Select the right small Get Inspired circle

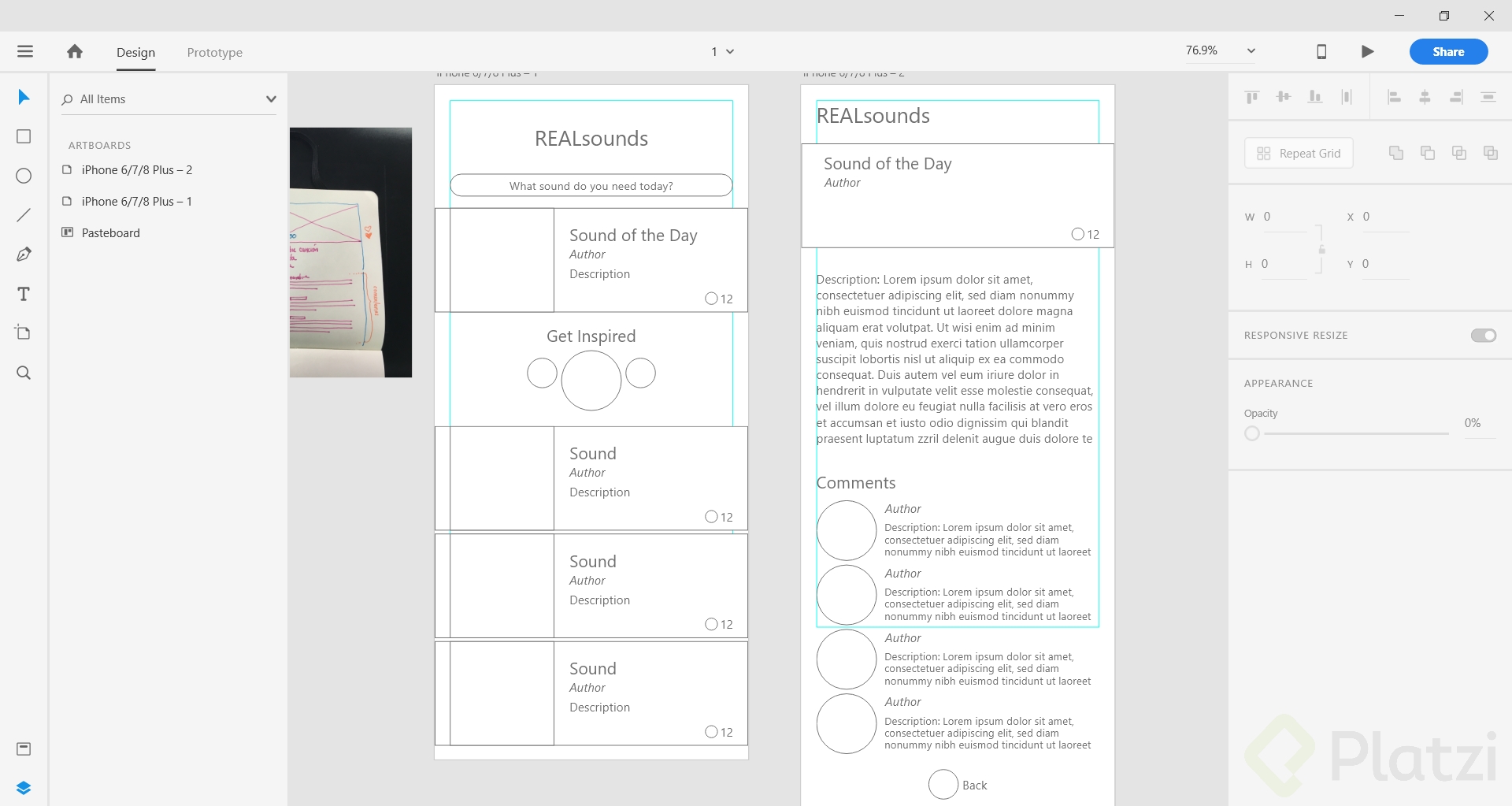641,373
